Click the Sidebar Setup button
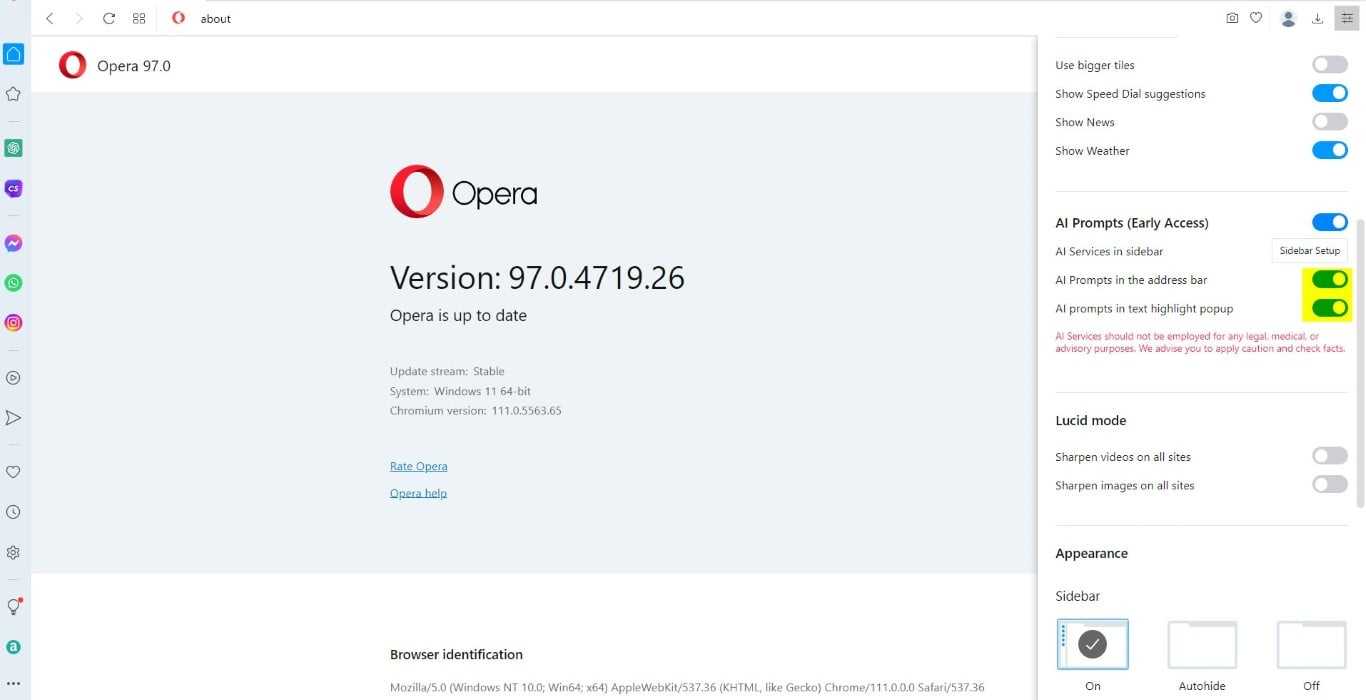 (x=1310, y=251)
